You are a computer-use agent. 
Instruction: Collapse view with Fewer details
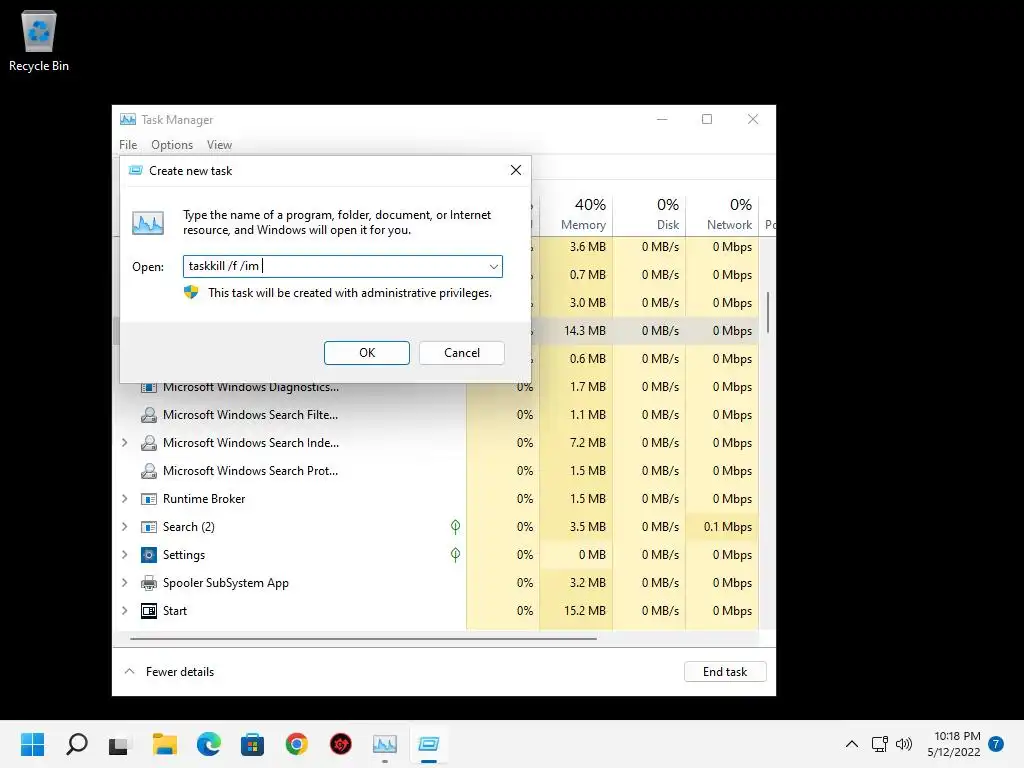[169, 671]
